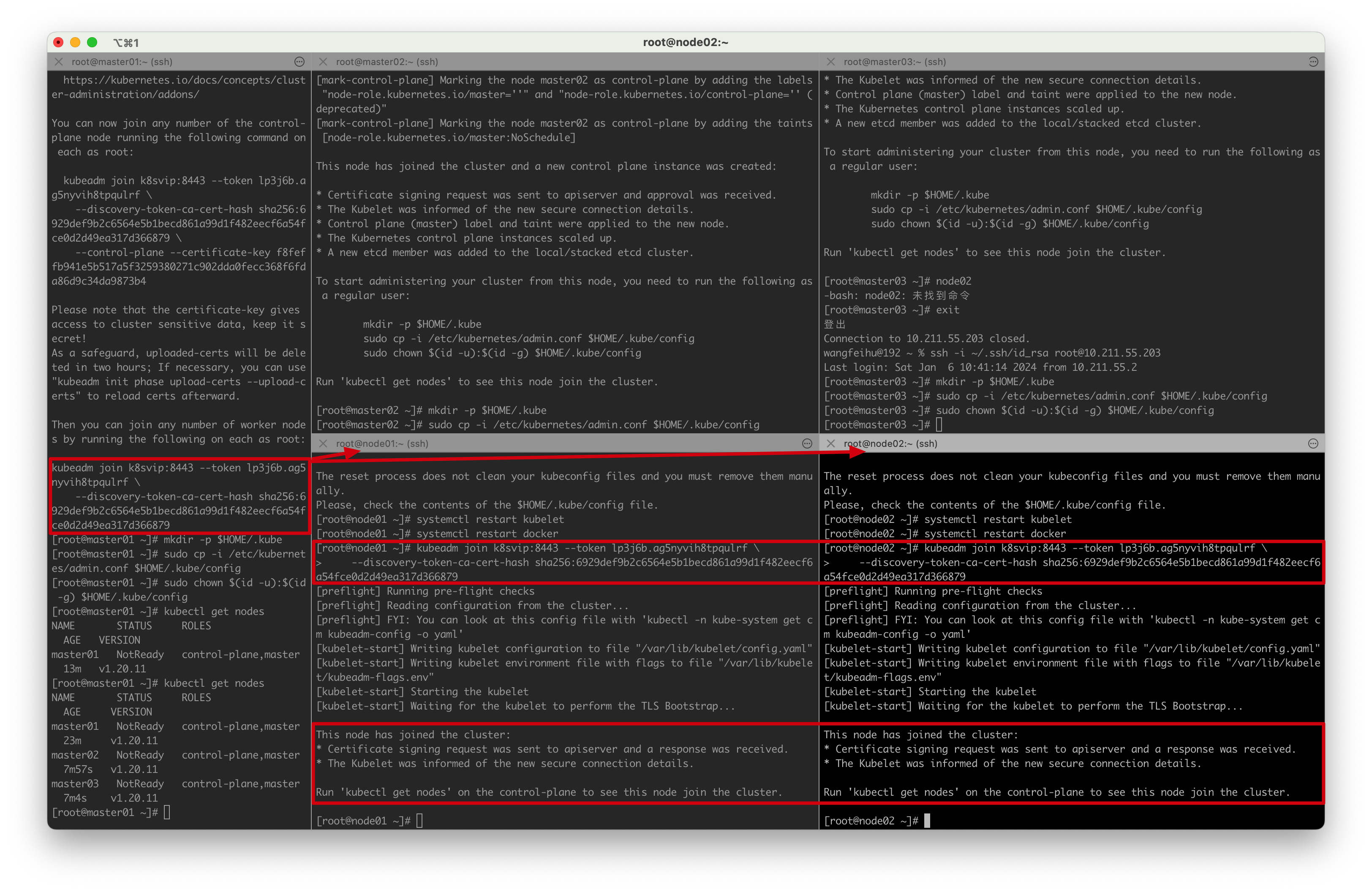
Task: Open the kubernetes.io addons docs URL in master01
Action: tap(179, 87)
